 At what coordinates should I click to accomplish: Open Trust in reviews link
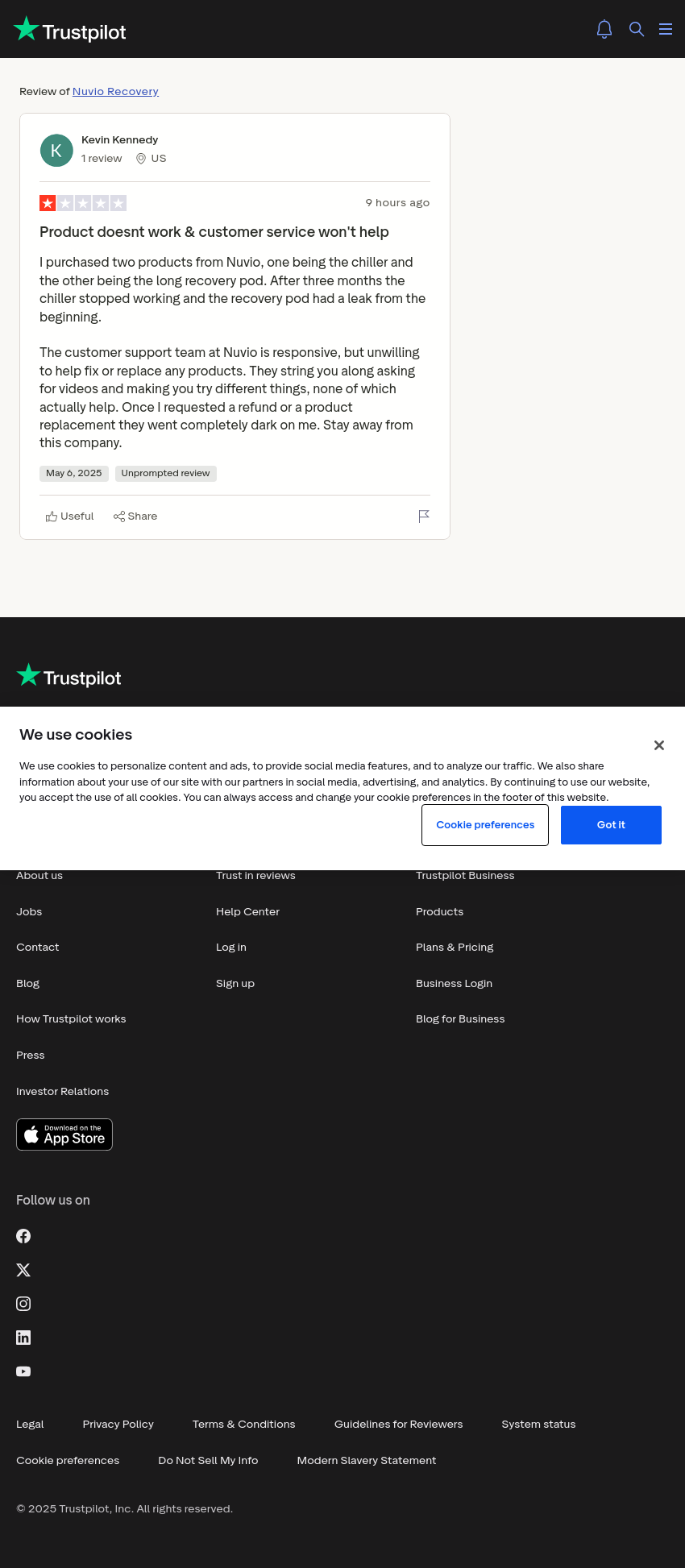click(x=255, y=876)
